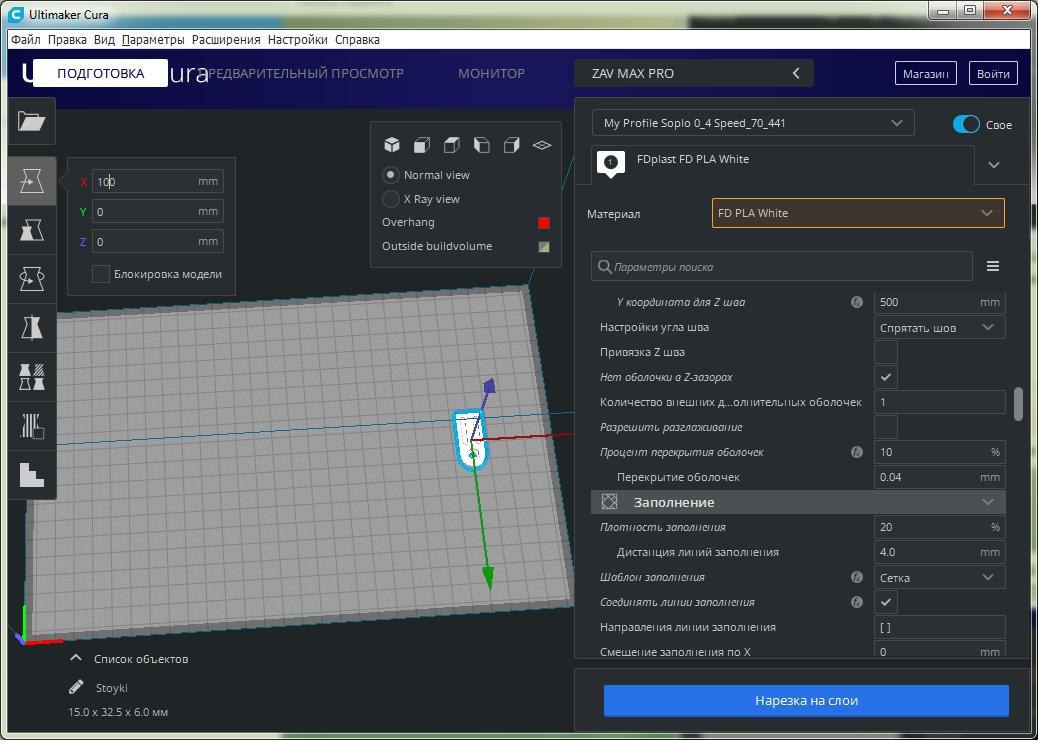Open the Расширения menu
This screenshot has height=740, width=1038.
(226, 40)
